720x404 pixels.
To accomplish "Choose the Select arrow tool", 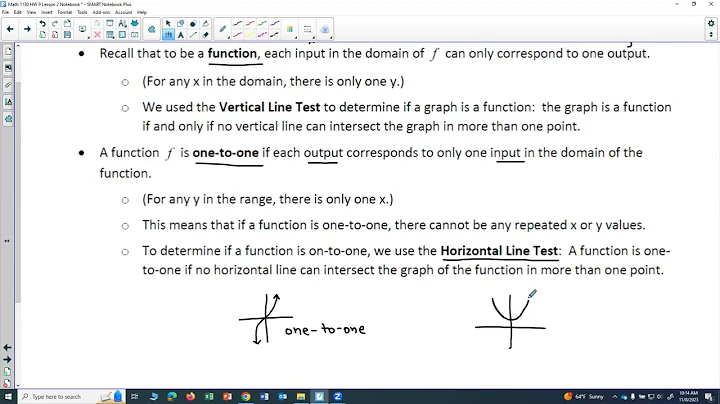I will click(x=168, y=23).
